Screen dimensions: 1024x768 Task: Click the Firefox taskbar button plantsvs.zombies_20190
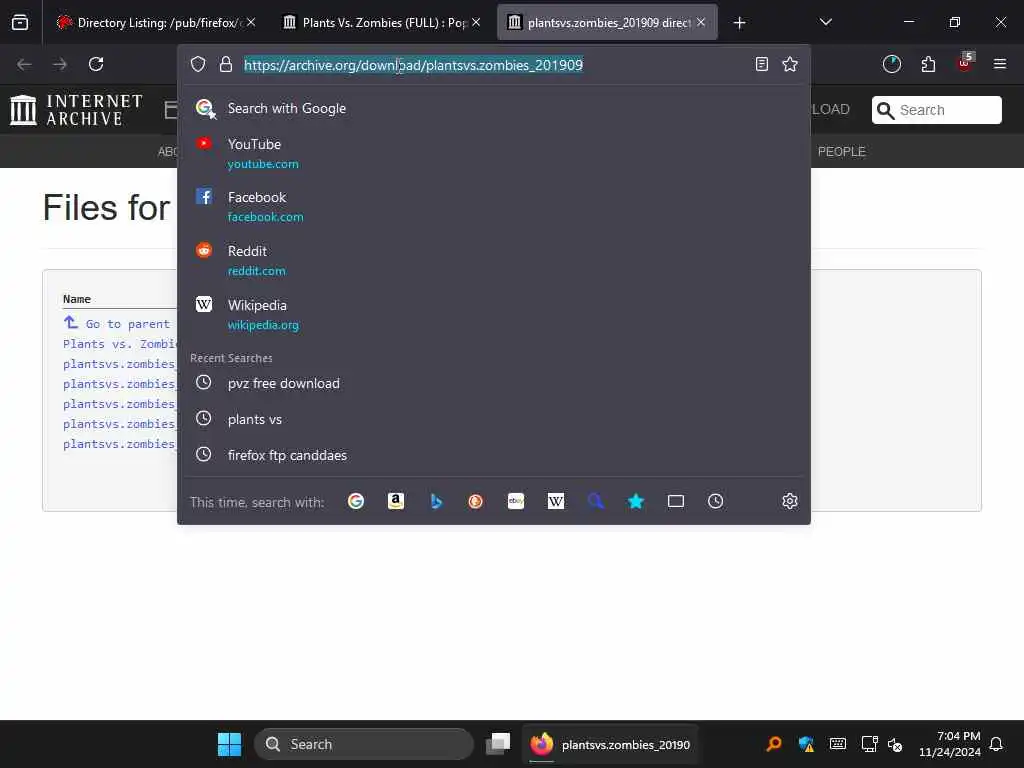tap(610, 744)
